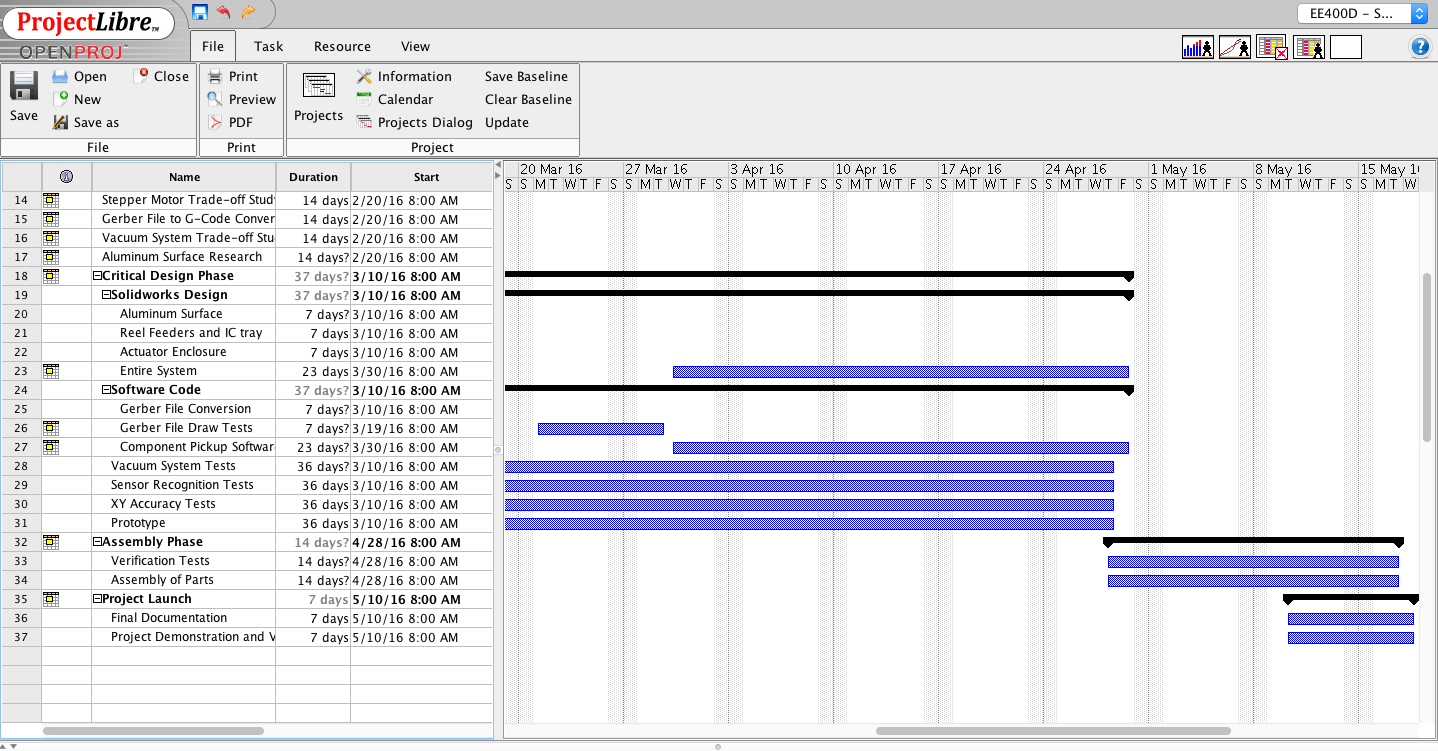Click the constraint indicator icon on row 14
The image size is (1438, 751).
coord(50,200)
